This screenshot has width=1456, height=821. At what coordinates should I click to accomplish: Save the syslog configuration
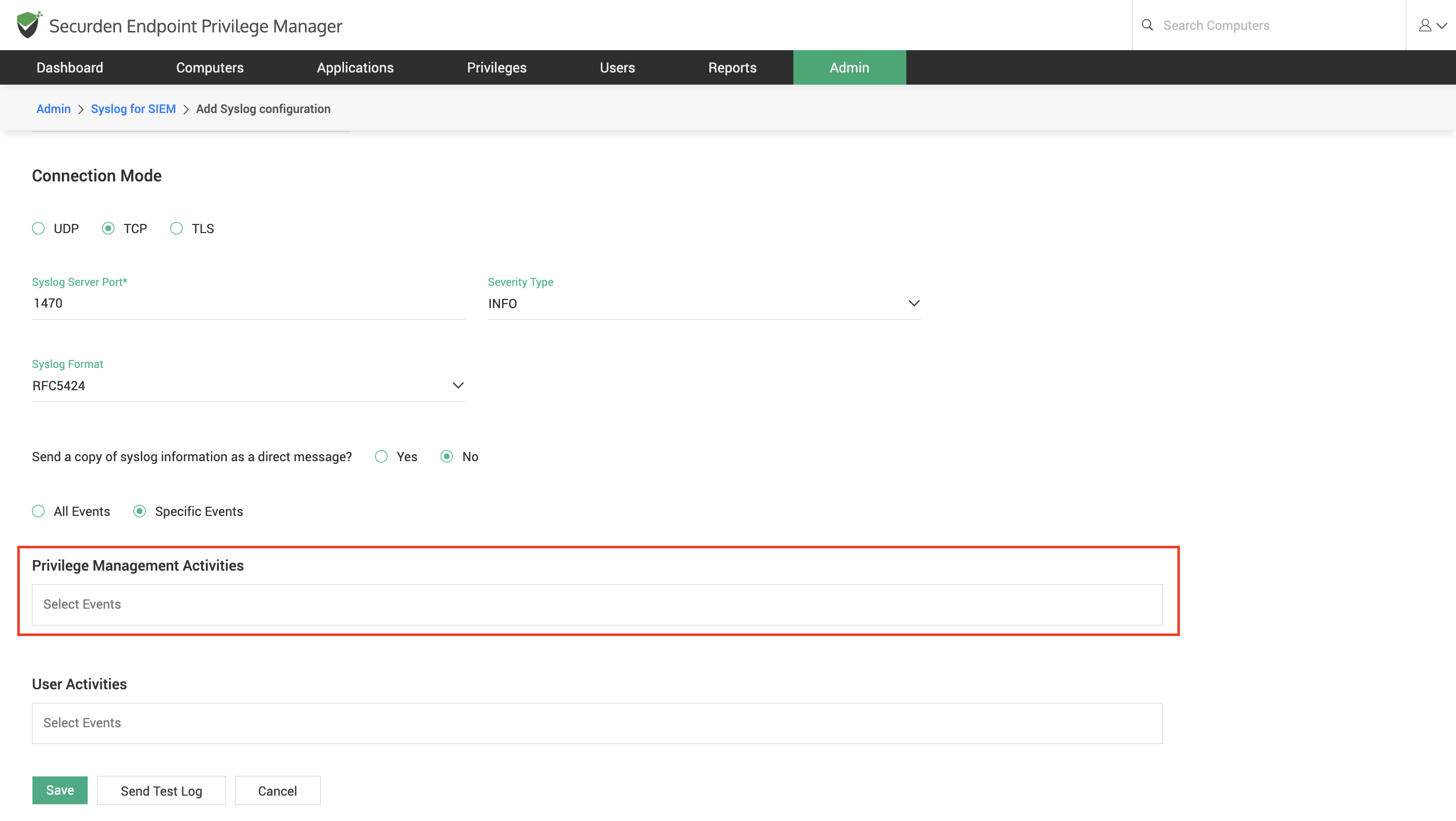coord(60,790)
